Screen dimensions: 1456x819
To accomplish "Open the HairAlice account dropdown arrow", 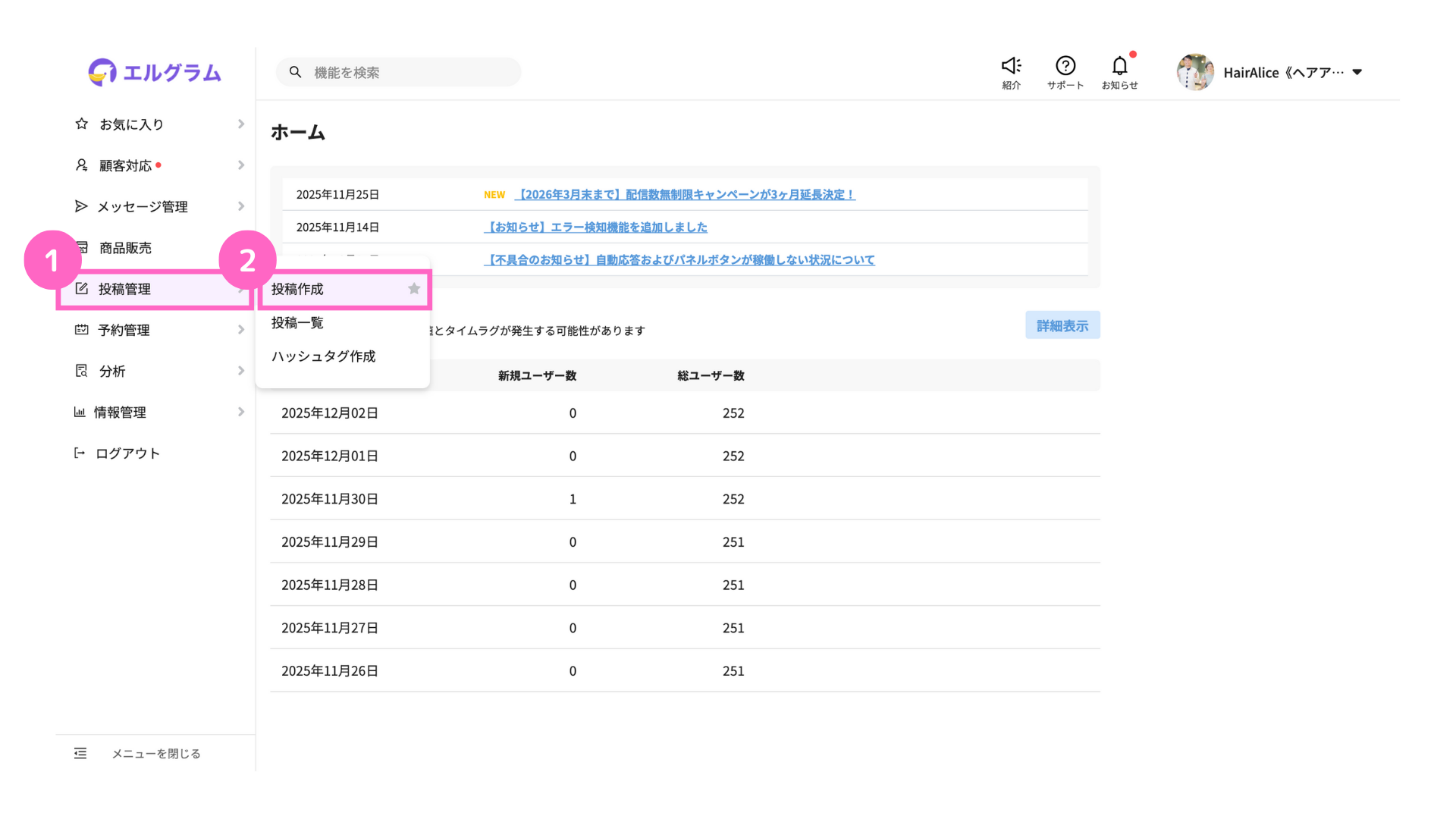I will point(1357,73).
